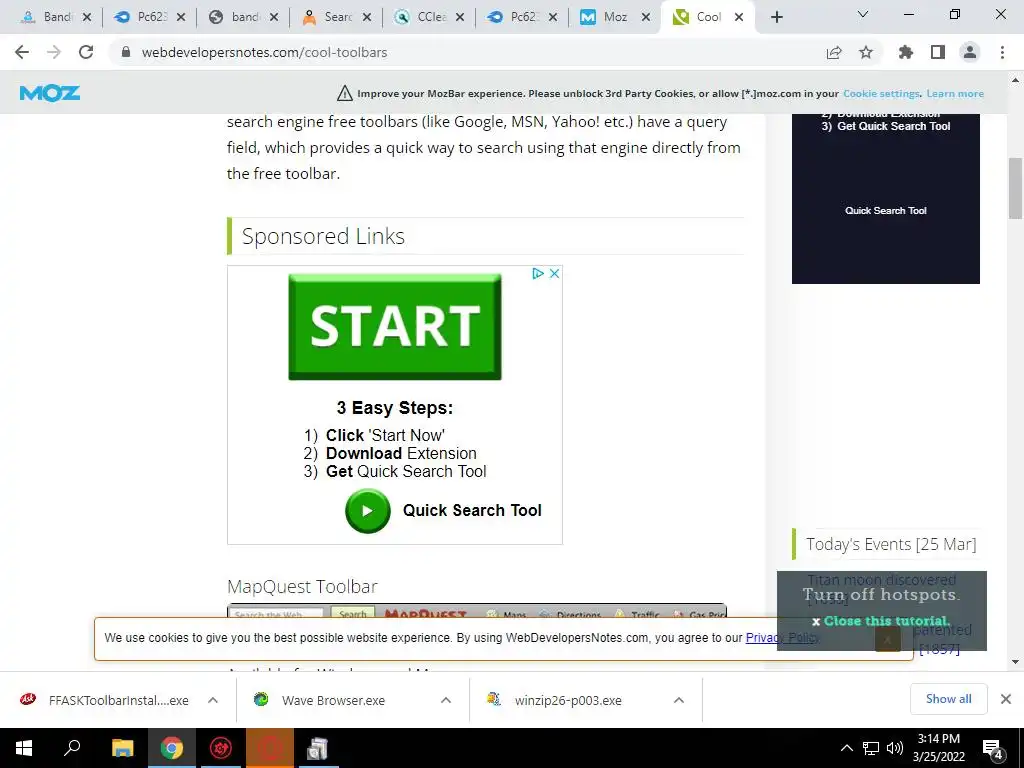Click the green START button in the ad
Screen dimensions: 1024x768
[395, 327]
